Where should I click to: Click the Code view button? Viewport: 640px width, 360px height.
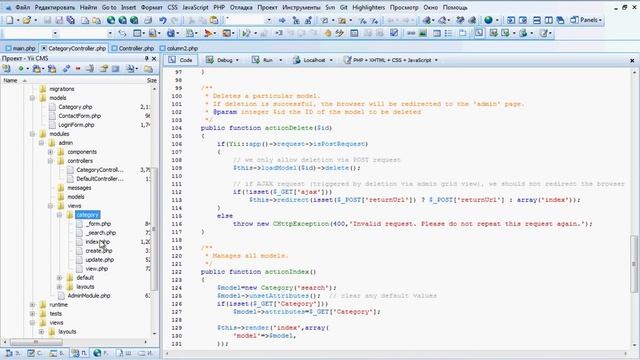click(x=181, y=60)
